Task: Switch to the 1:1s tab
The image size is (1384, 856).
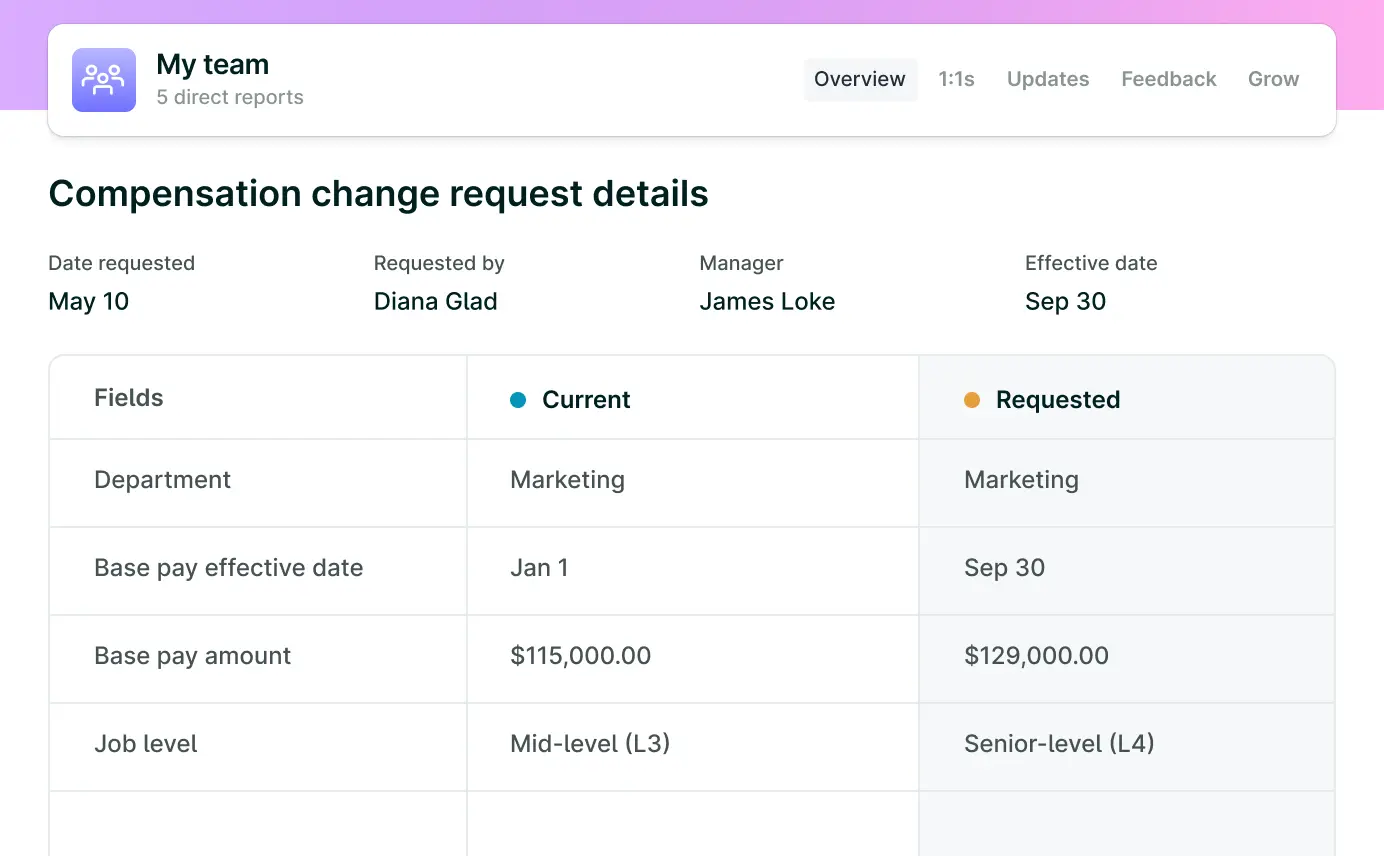Action: pyautogui.click(x=956, y=79)
